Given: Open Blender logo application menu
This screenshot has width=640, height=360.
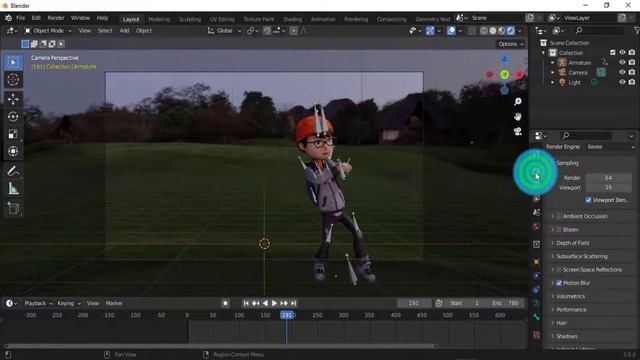Looking at the screenshot, I should point(8,18).
